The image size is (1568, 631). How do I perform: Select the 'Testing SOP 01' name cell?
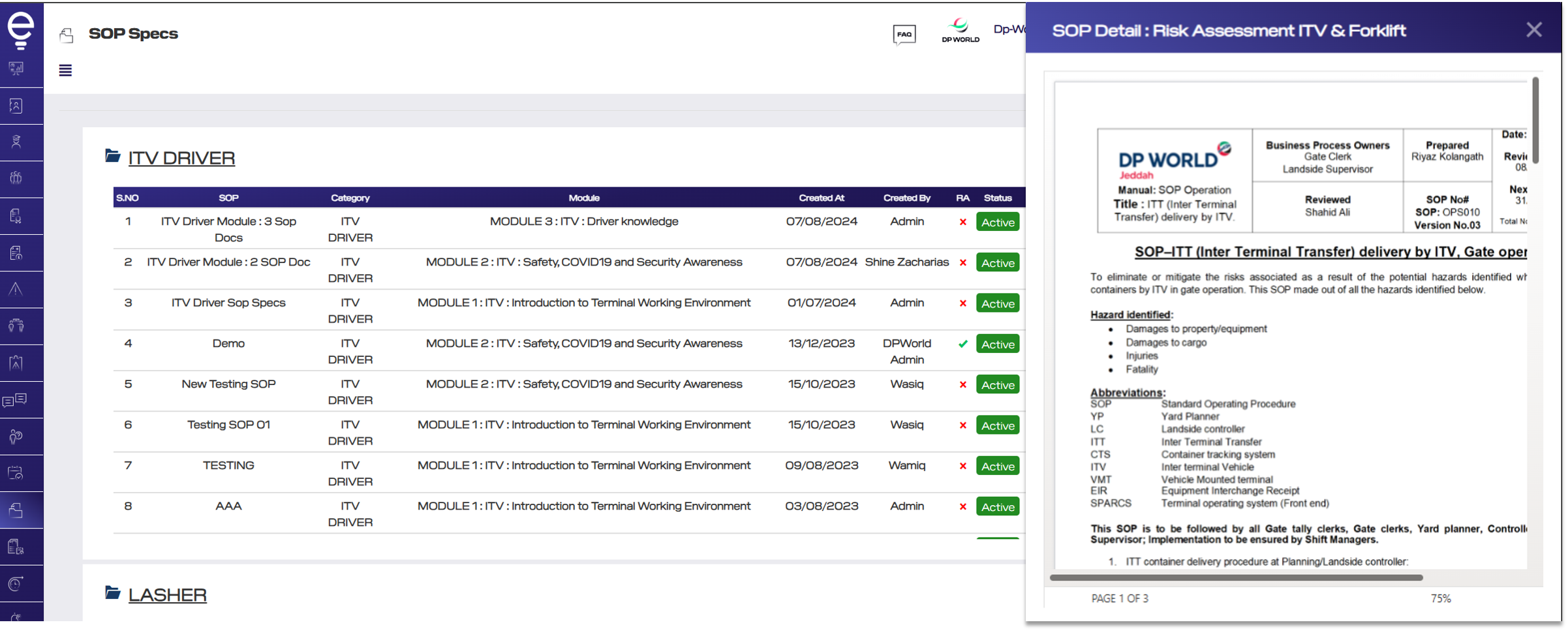coord(228,425)
